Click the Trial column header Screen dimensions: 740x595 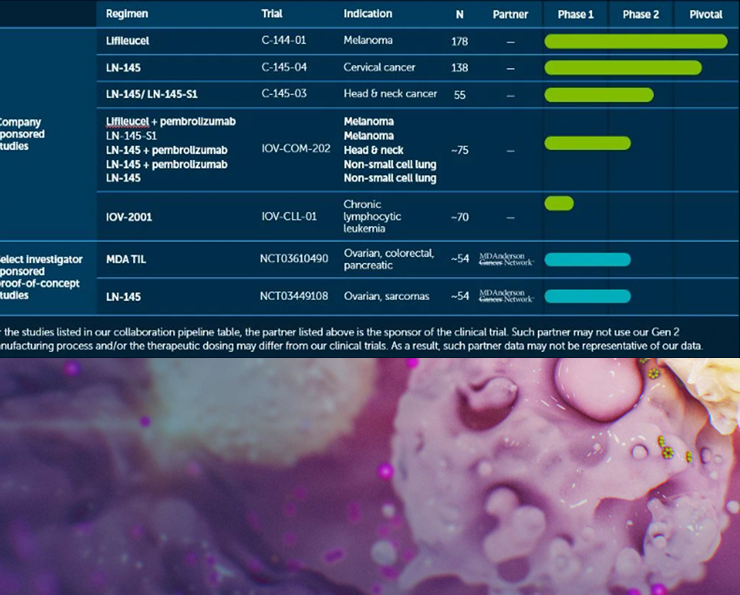click(272, 14)
